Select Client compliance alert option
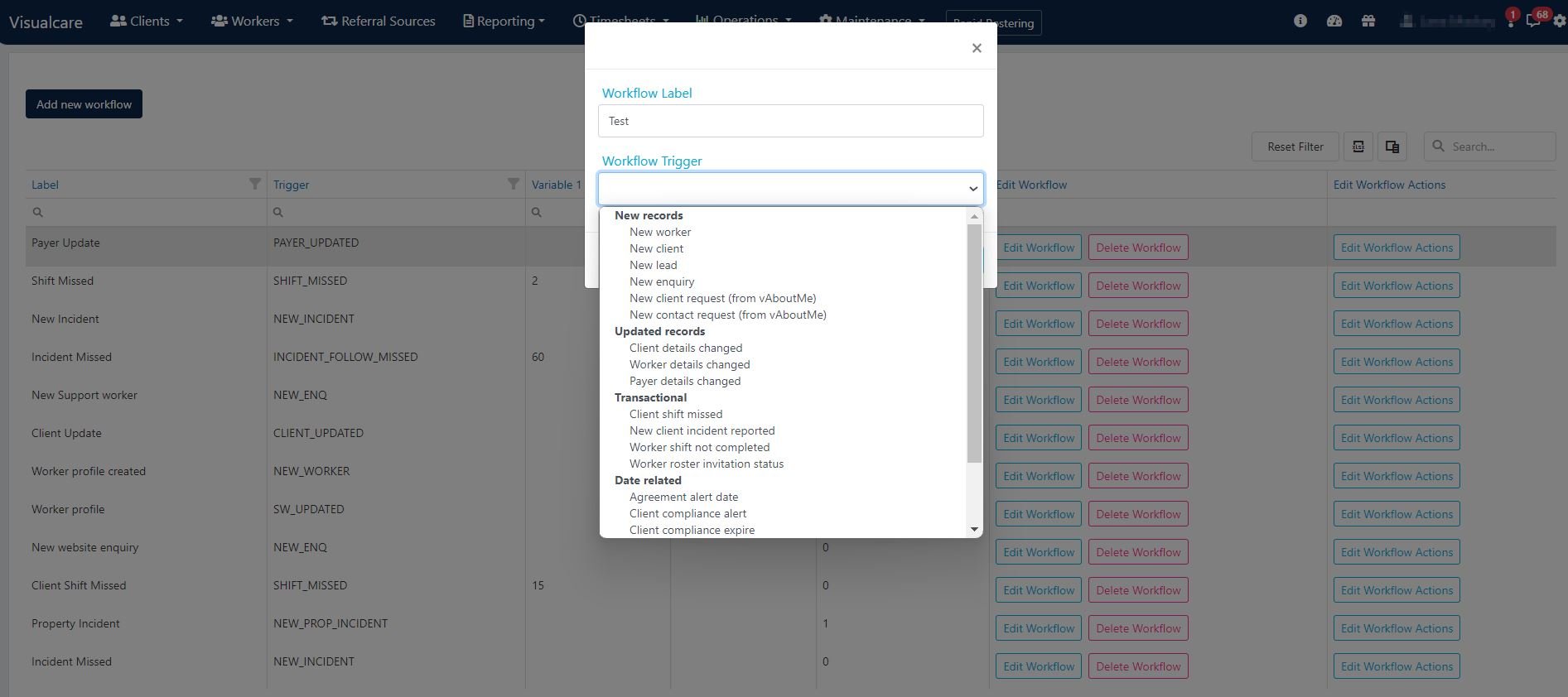The width and height of the screenshot is (1568, 697). (x=688, y=513)
